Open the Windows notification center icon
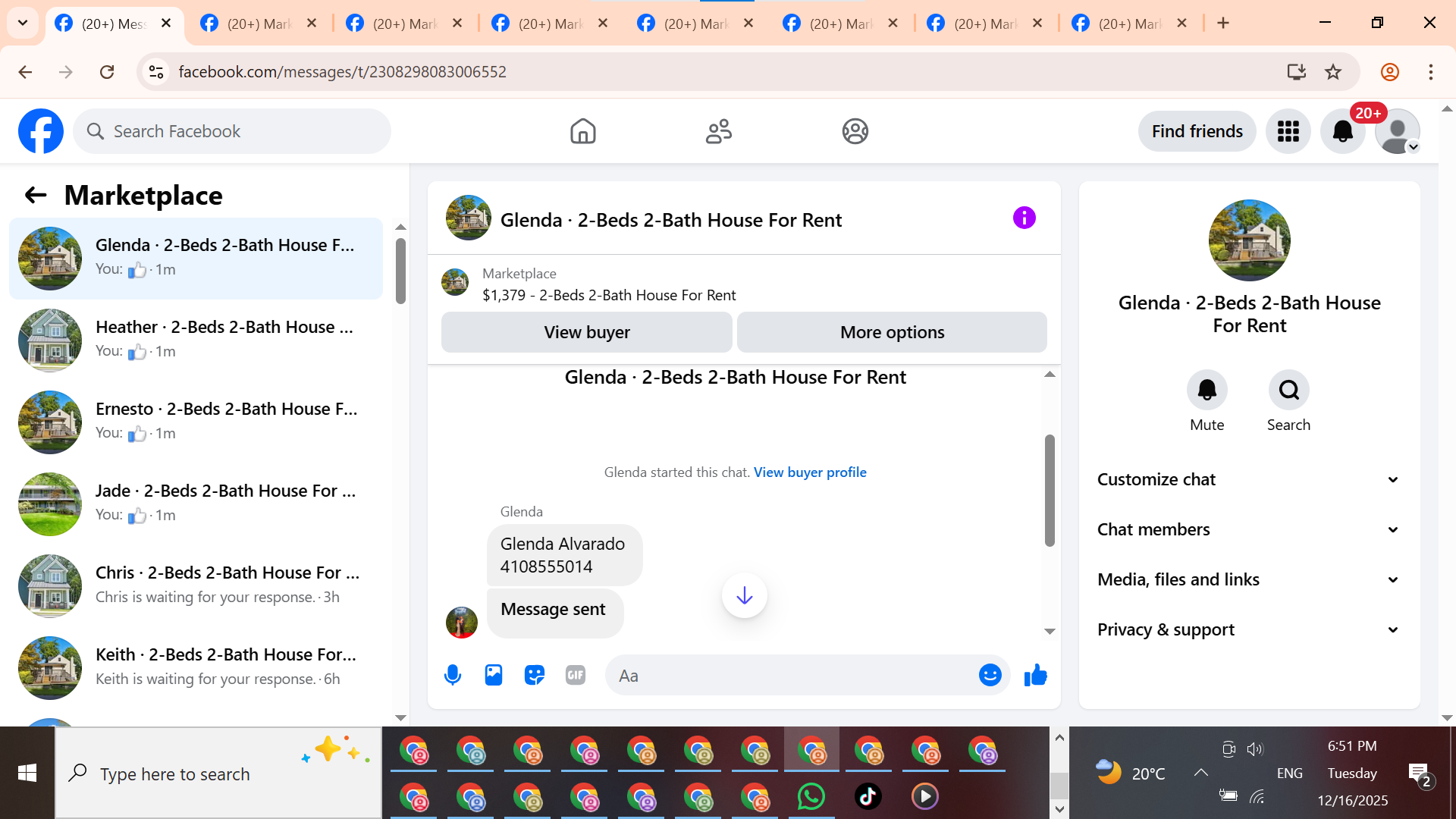The image size is (1456, 819). 1419,773
